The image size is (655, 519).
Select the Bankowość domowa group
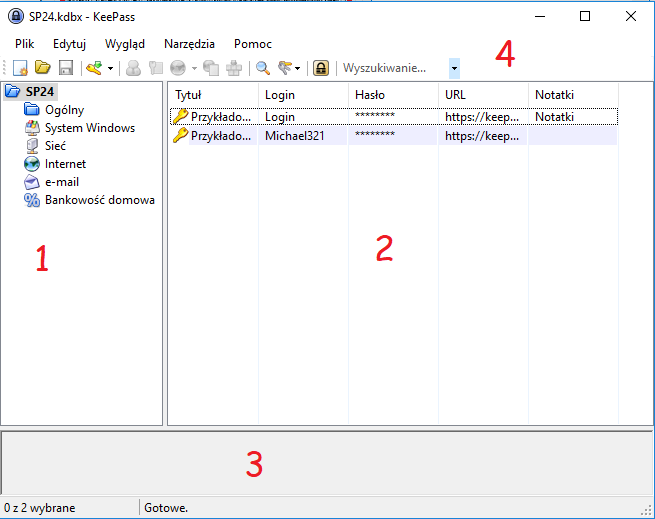coord(99,200)
